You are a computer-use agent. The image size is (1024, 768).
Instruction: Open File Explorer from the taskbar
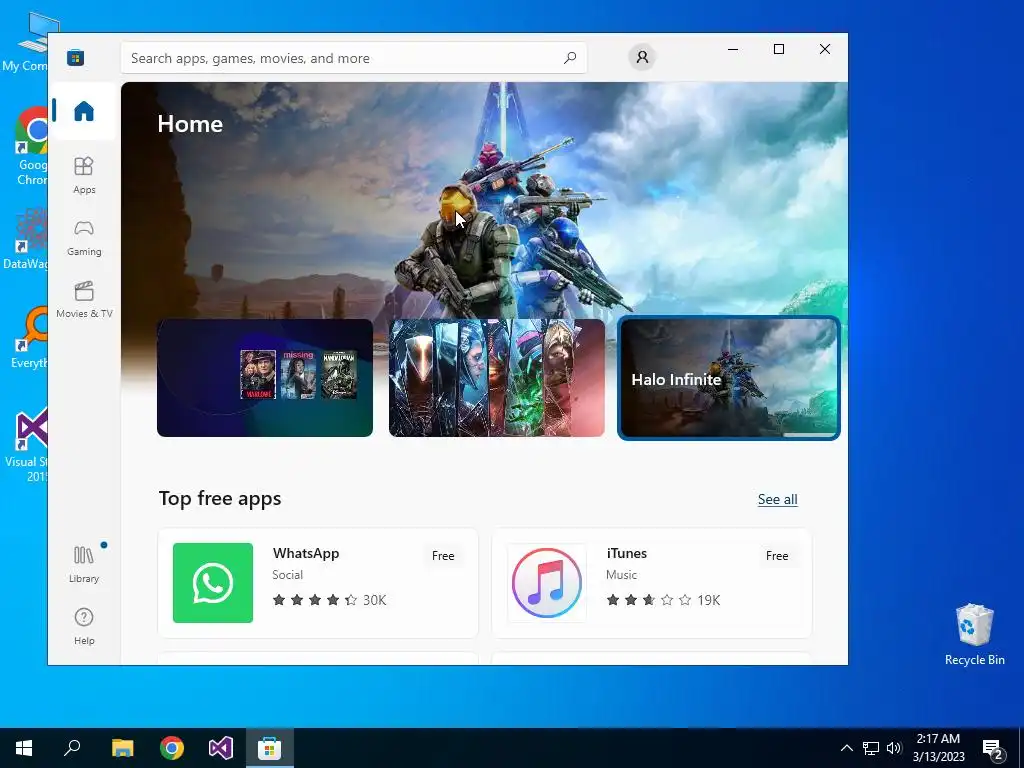pos(123,748)
